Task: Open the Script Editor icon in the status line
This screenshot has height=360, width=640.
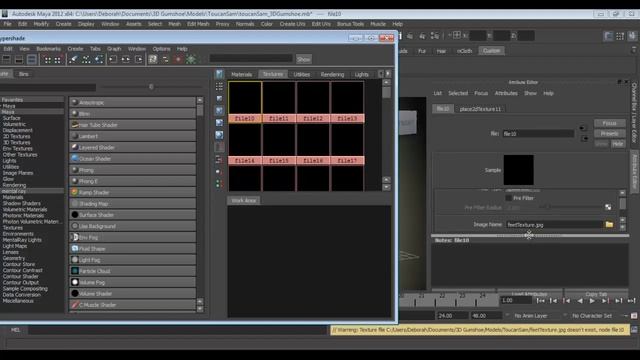Action: [x=634, y=330]
